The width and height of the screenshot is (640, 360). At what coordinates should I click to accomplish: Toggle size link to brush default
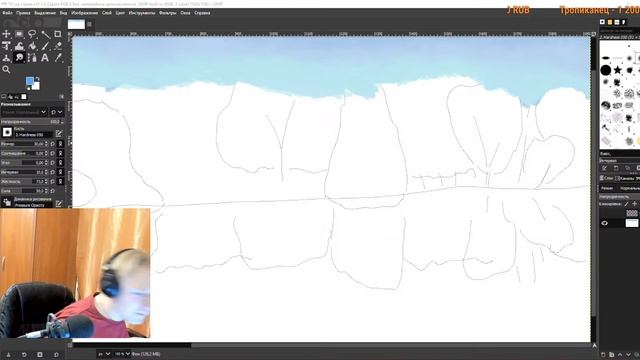[60, 144]
